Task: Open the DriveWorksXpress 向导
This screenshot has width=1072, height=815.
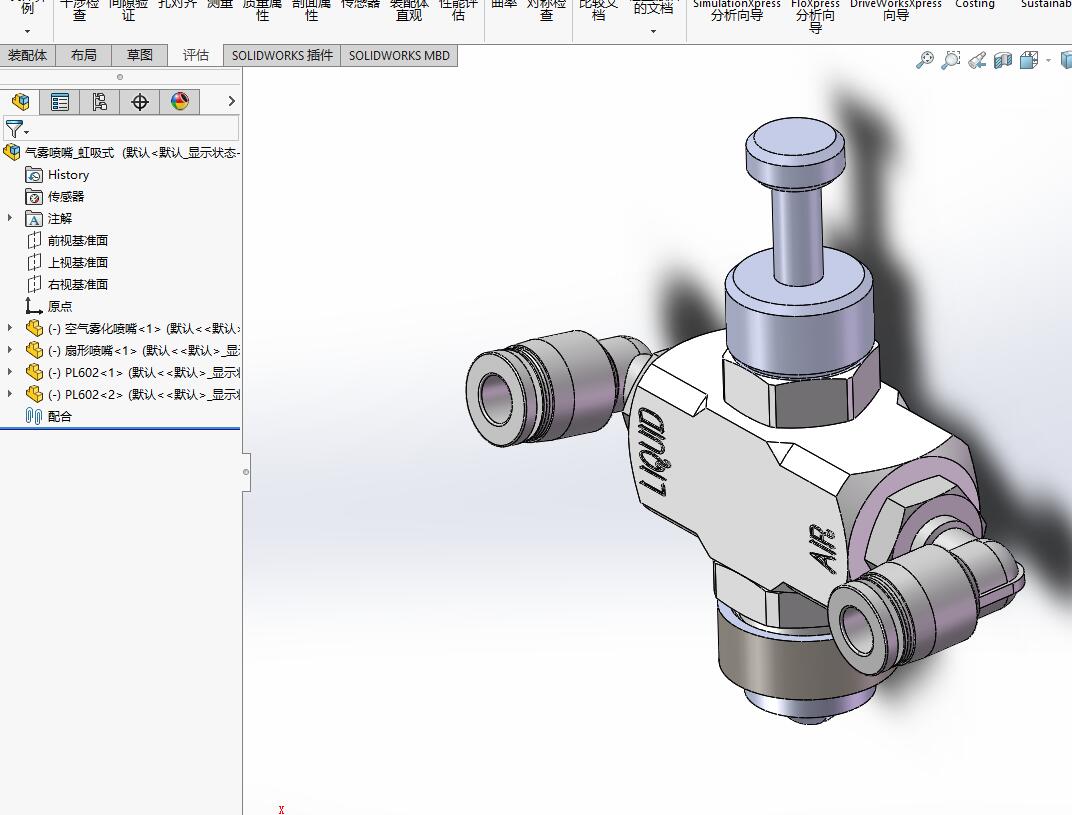Action: coord(896,10)
